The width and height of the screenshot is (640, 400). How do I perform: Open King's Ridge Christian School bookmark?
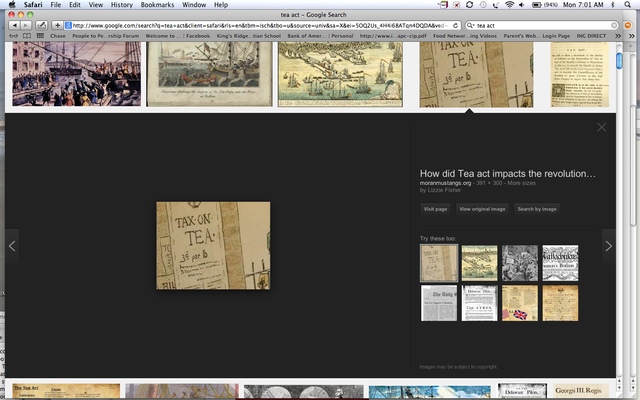(249, 36)
